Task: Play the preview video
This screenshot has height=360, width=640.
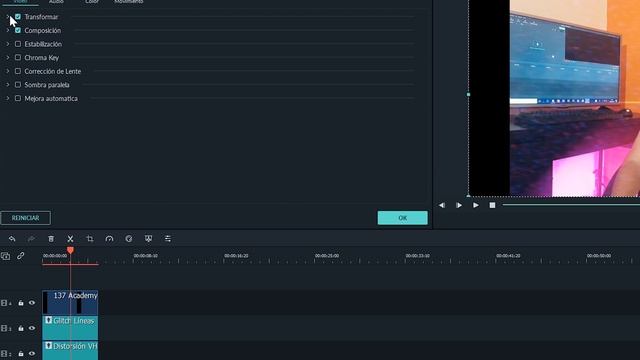Action: [476, 205]
